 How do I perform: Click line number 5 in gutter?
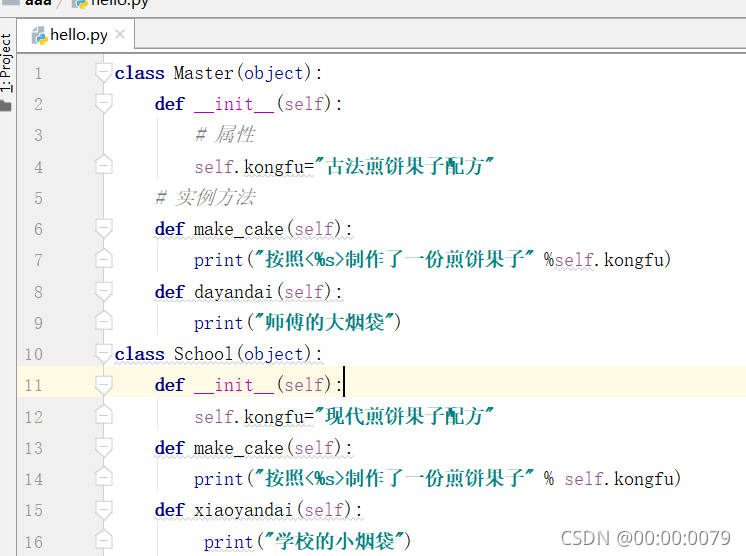click(38, 198)
